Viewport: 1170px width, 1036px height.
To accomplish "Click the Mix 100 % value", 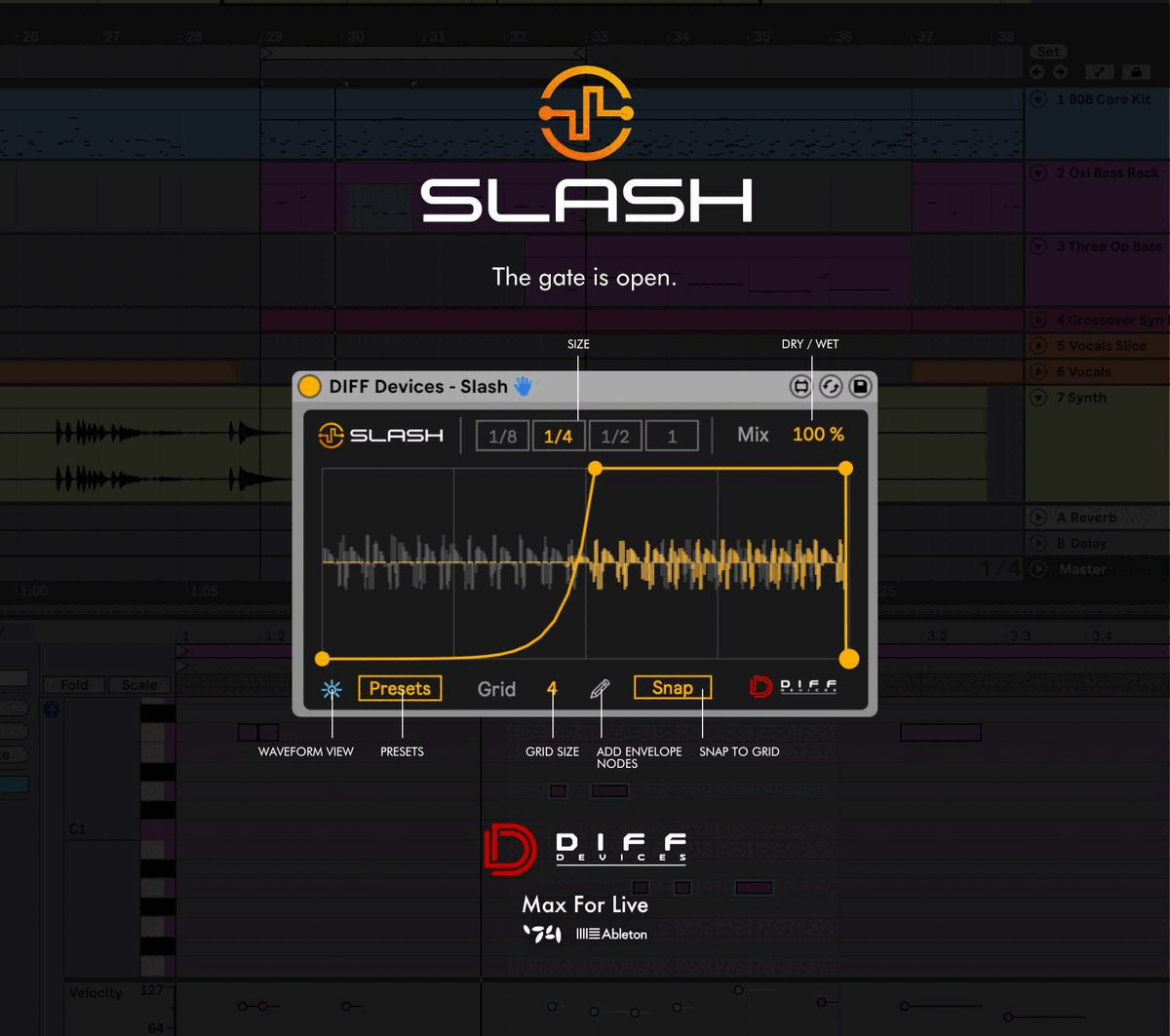I will point(818,435).
